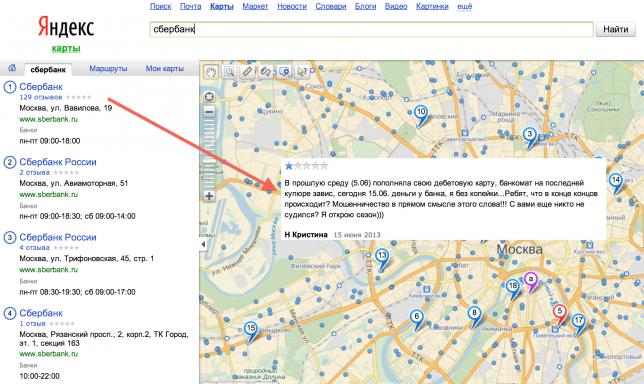644x384 pixels.
Task: Open Новости in top navigation
Action: (292, 6)
